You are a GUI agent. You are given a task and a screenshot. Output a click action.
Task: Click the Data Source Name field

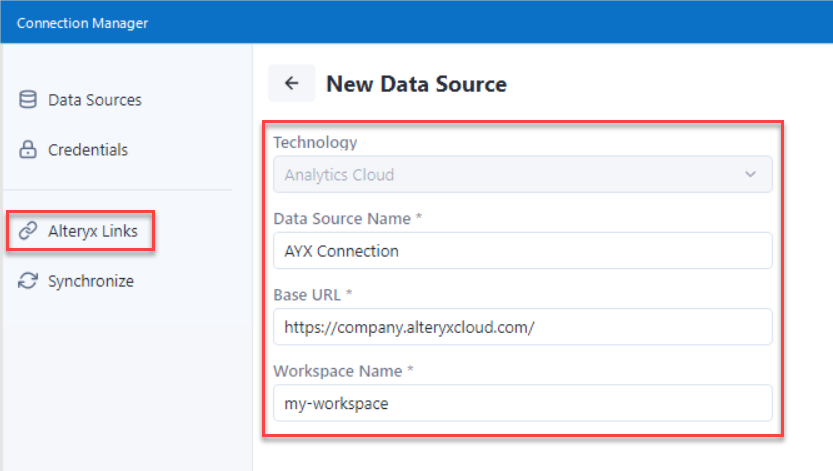click(523, 251)
